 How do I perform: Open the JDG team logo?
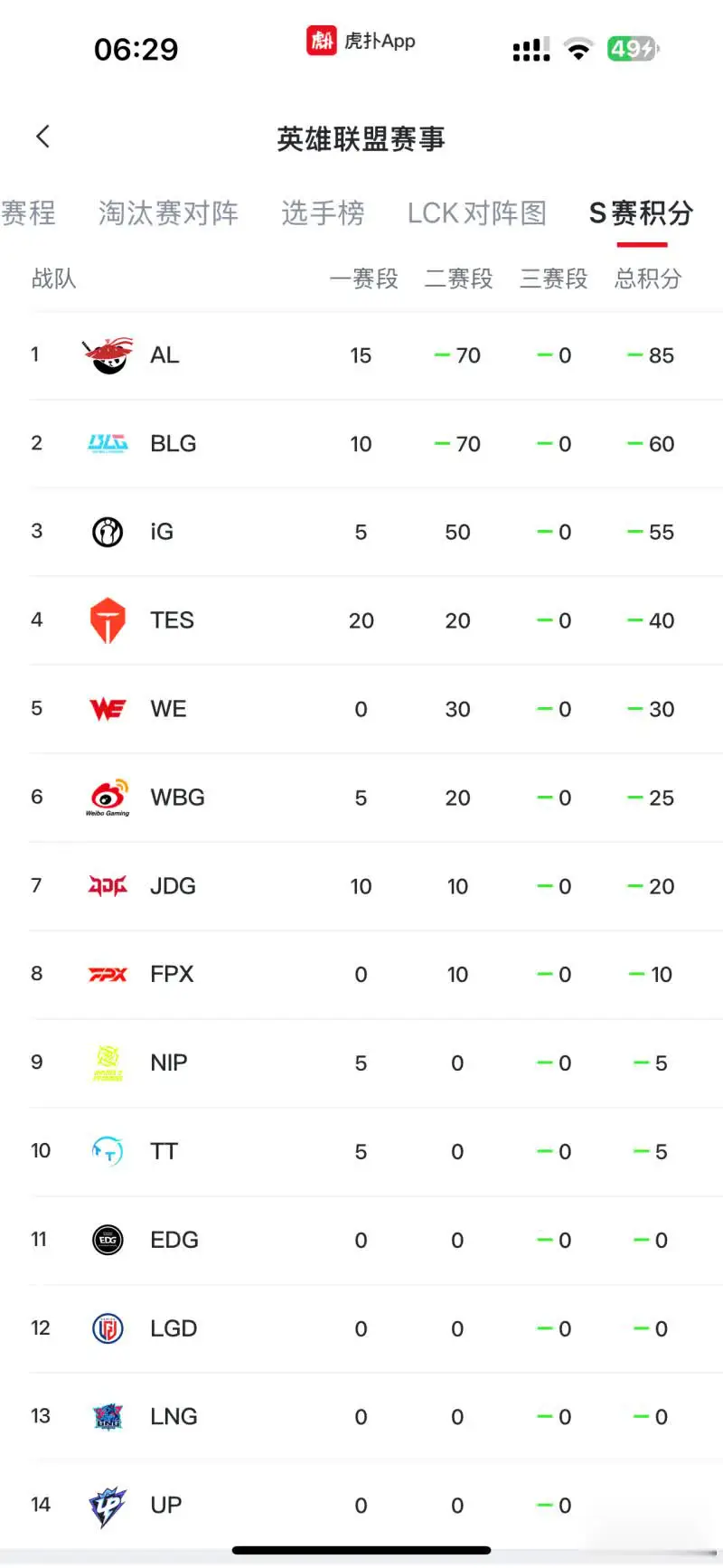[108, 885]
